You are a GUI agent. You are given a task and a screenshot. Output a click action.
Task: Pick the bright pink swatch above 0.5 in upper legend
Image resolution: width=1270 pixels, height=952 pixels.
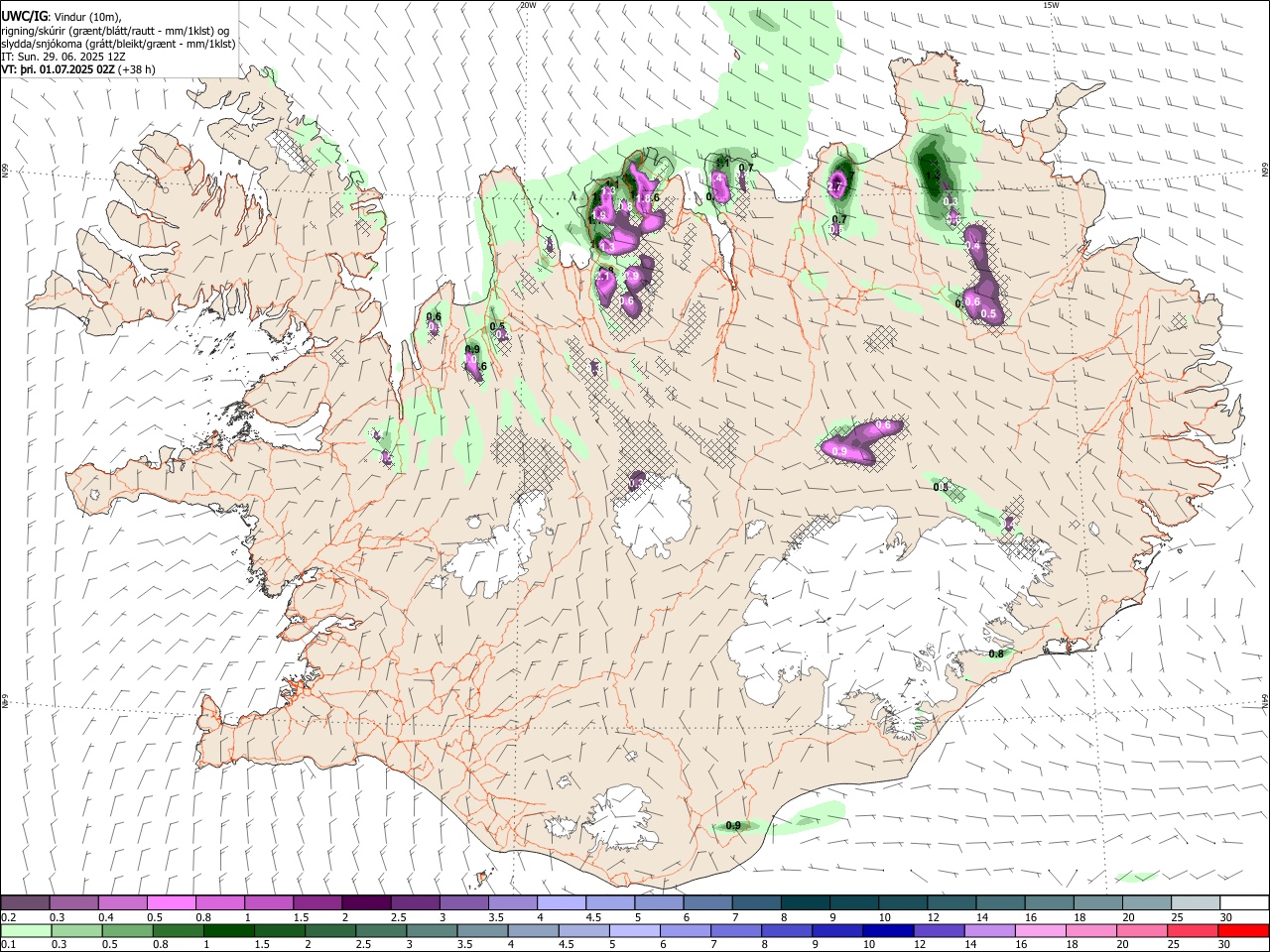tap(172, 903)
